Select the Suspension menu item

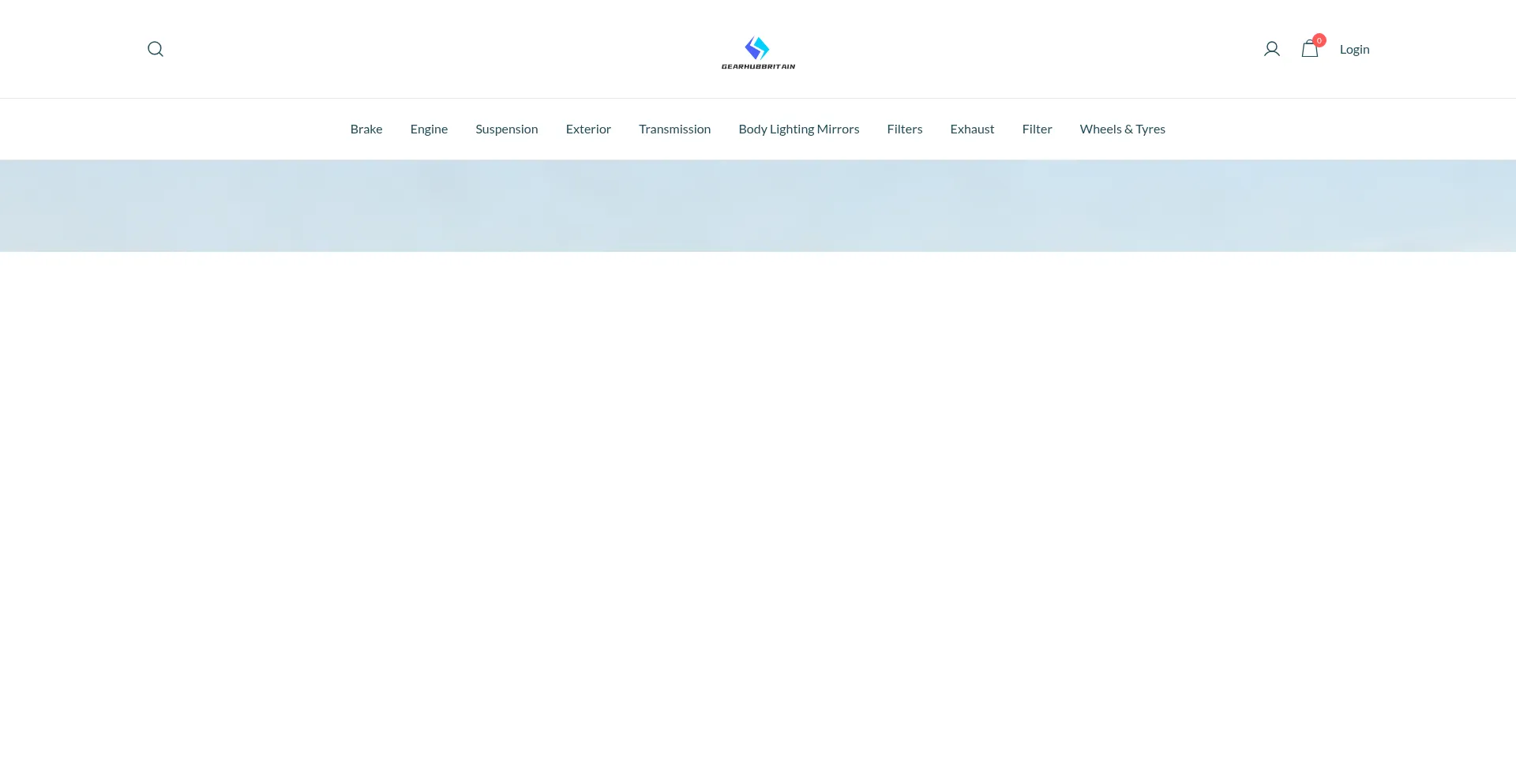coord(507,129)
